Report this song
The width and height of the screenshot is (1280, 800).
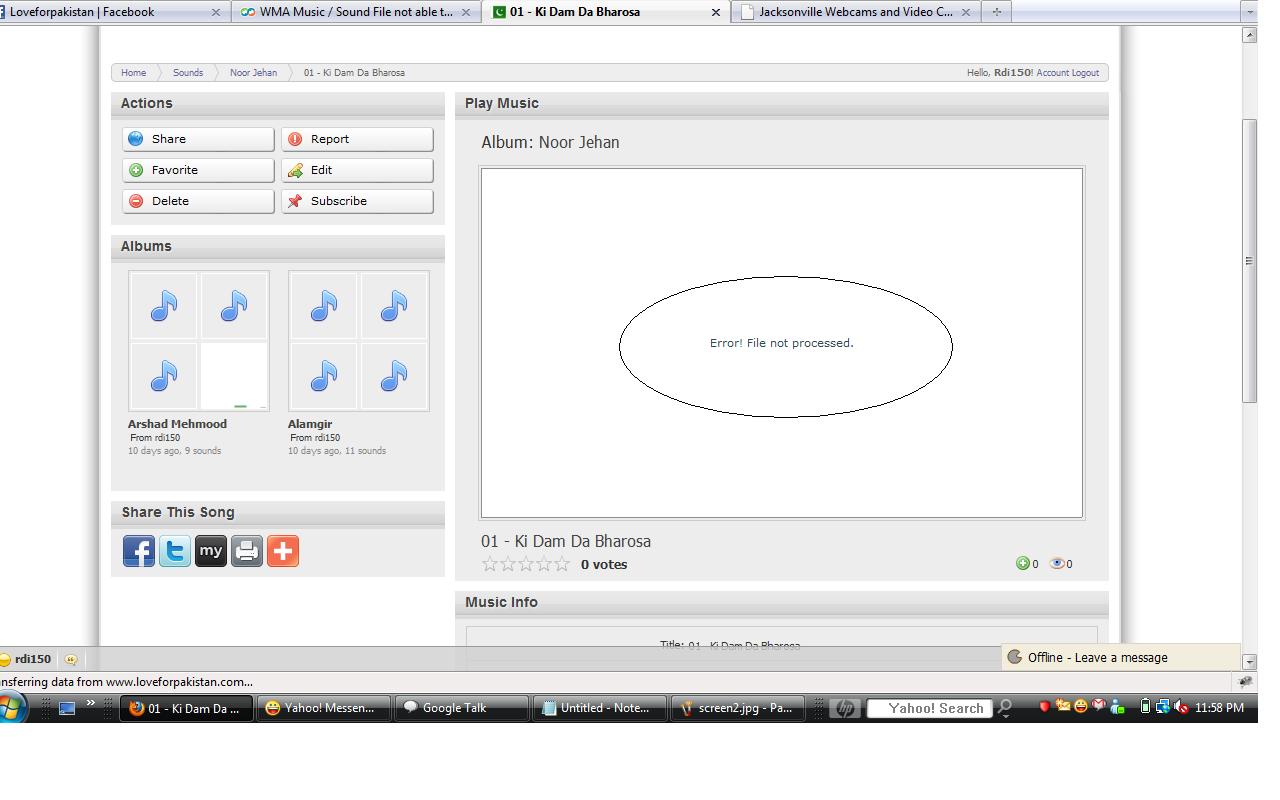(357, 139)
